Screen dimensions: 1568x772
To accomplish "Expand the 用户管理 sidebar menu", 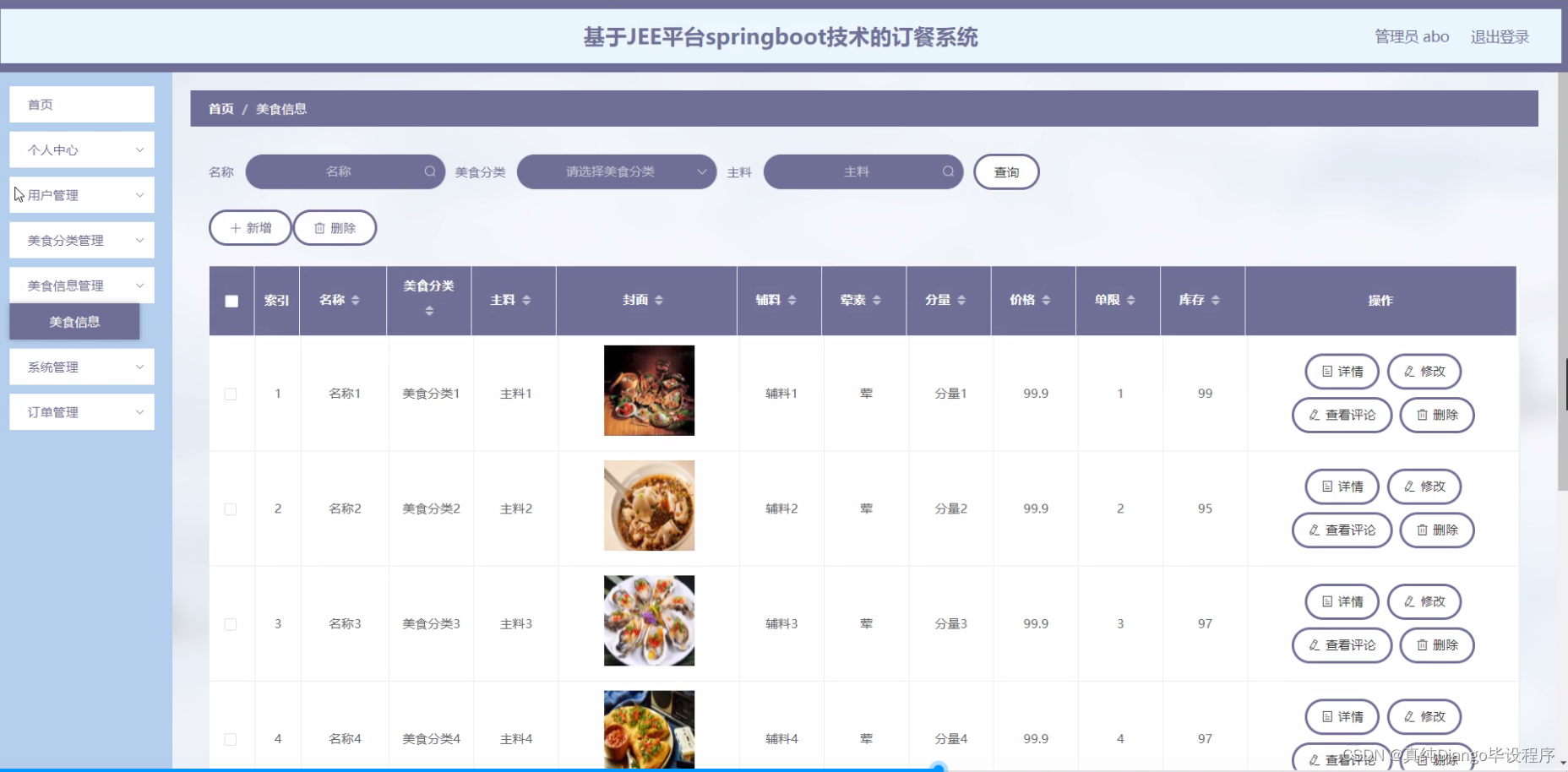I will click(81, 194).
